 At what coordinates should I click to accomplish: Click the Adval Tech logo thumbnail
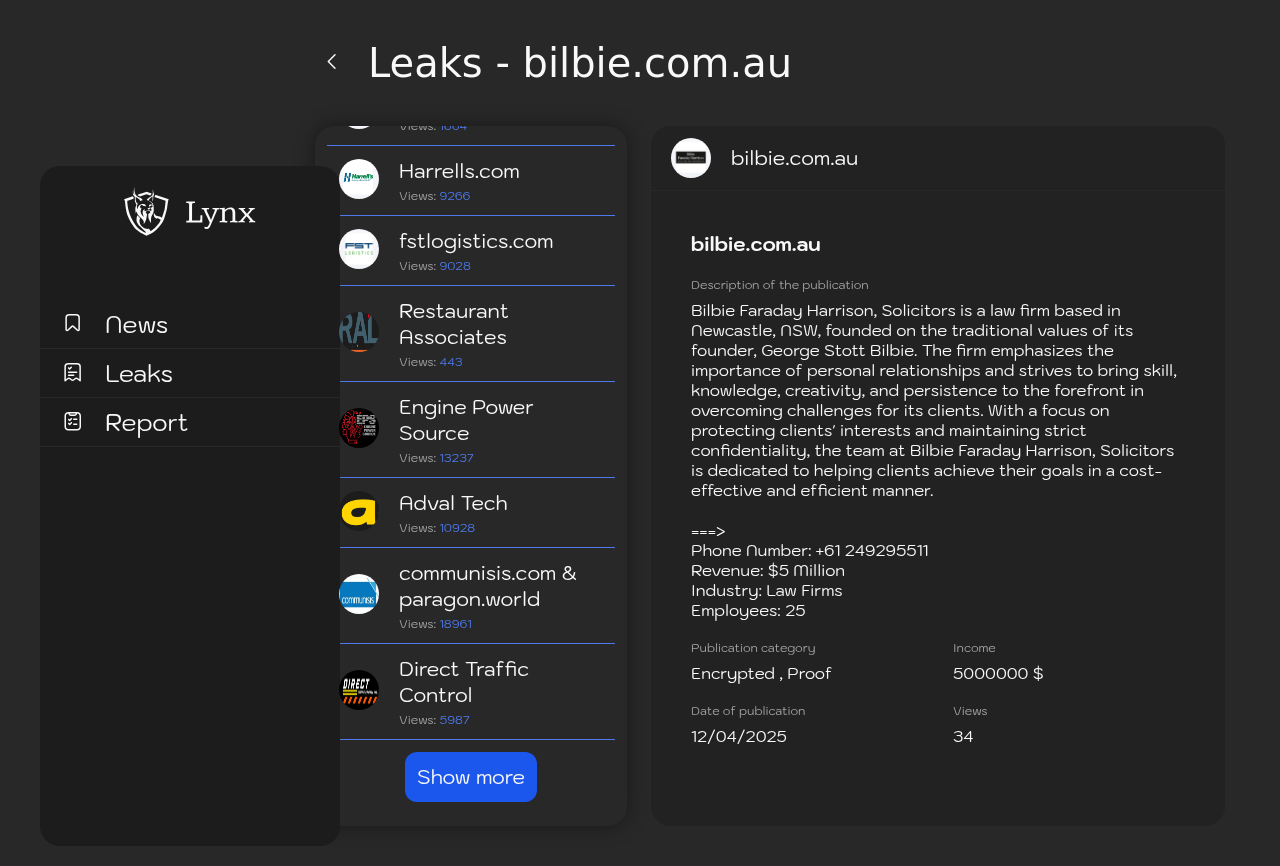(x=359, y=511)
